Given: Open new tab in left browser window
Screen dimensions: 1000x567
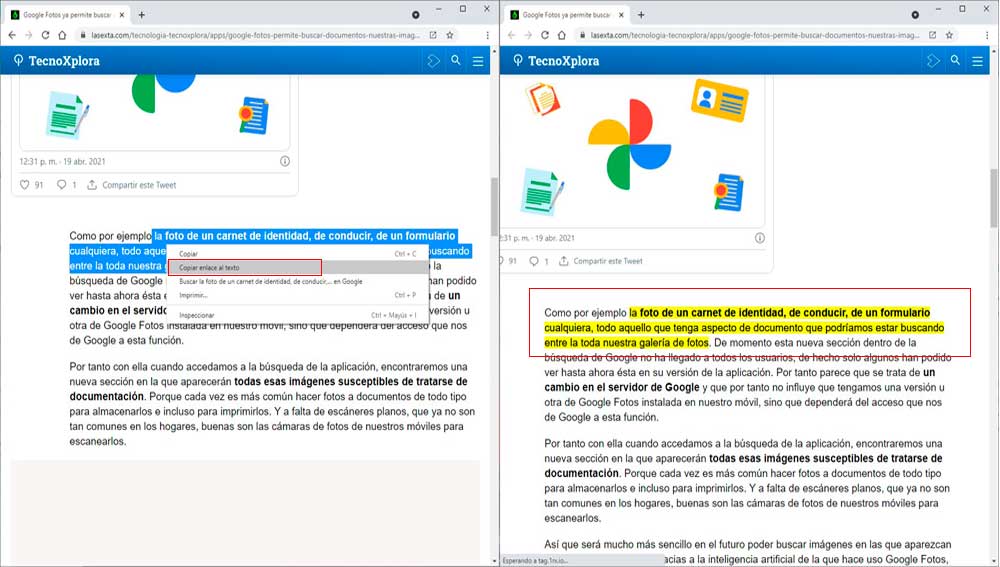Looking at the screenshot, I should pos(142,15).
